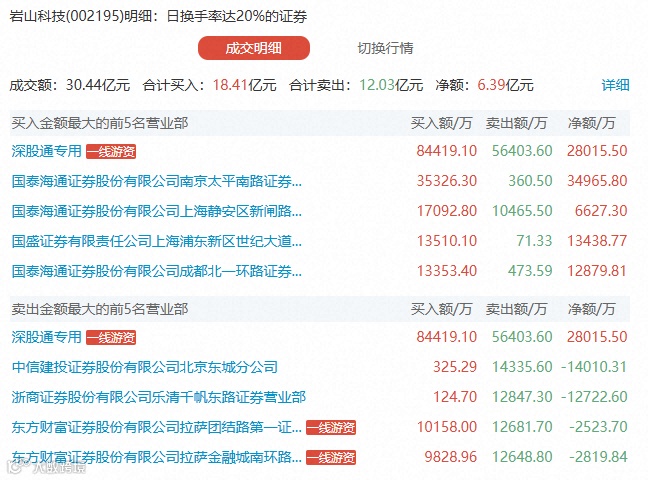Click the turnover value 30.44亿元
Viewport: 648px width, 480px height.
click(x=98, y=85)
